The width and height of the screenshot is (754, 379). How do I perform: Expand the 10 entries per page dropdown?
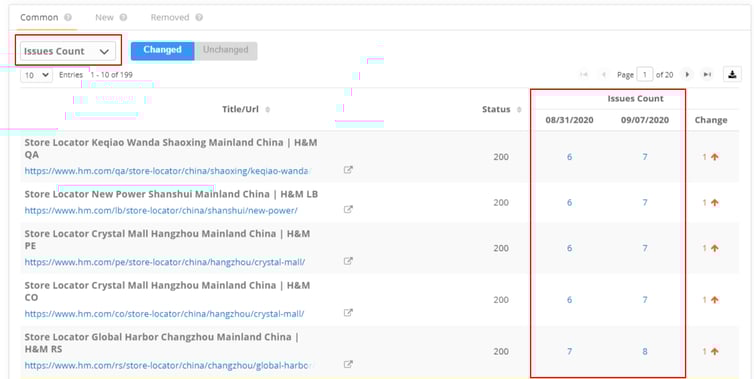(37, 75)
